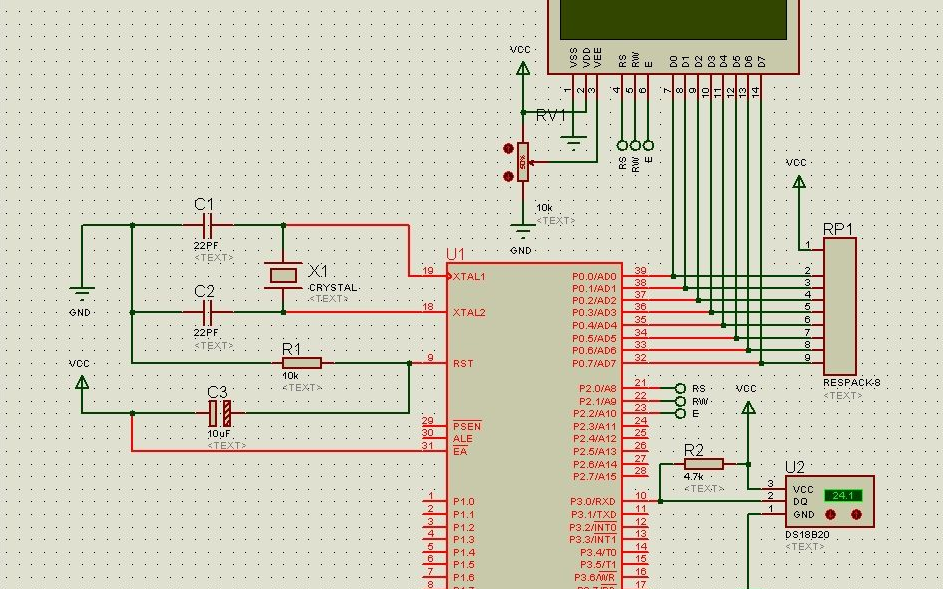
Task: Select the E terminal at pin P2.2/A10
Action: point(680,414)
